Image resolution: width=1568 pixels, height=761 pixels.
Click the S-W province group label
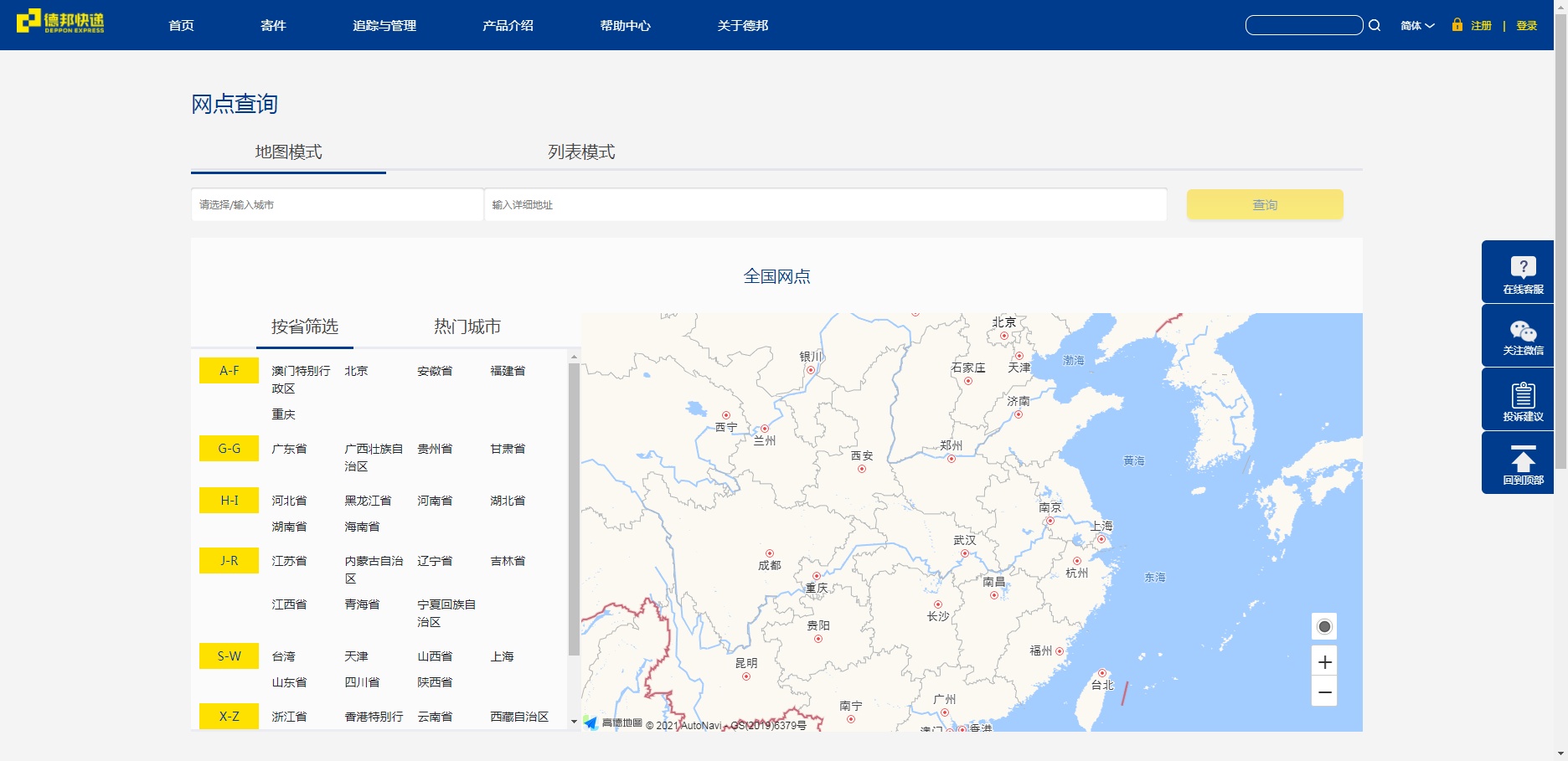click(229, 656)
